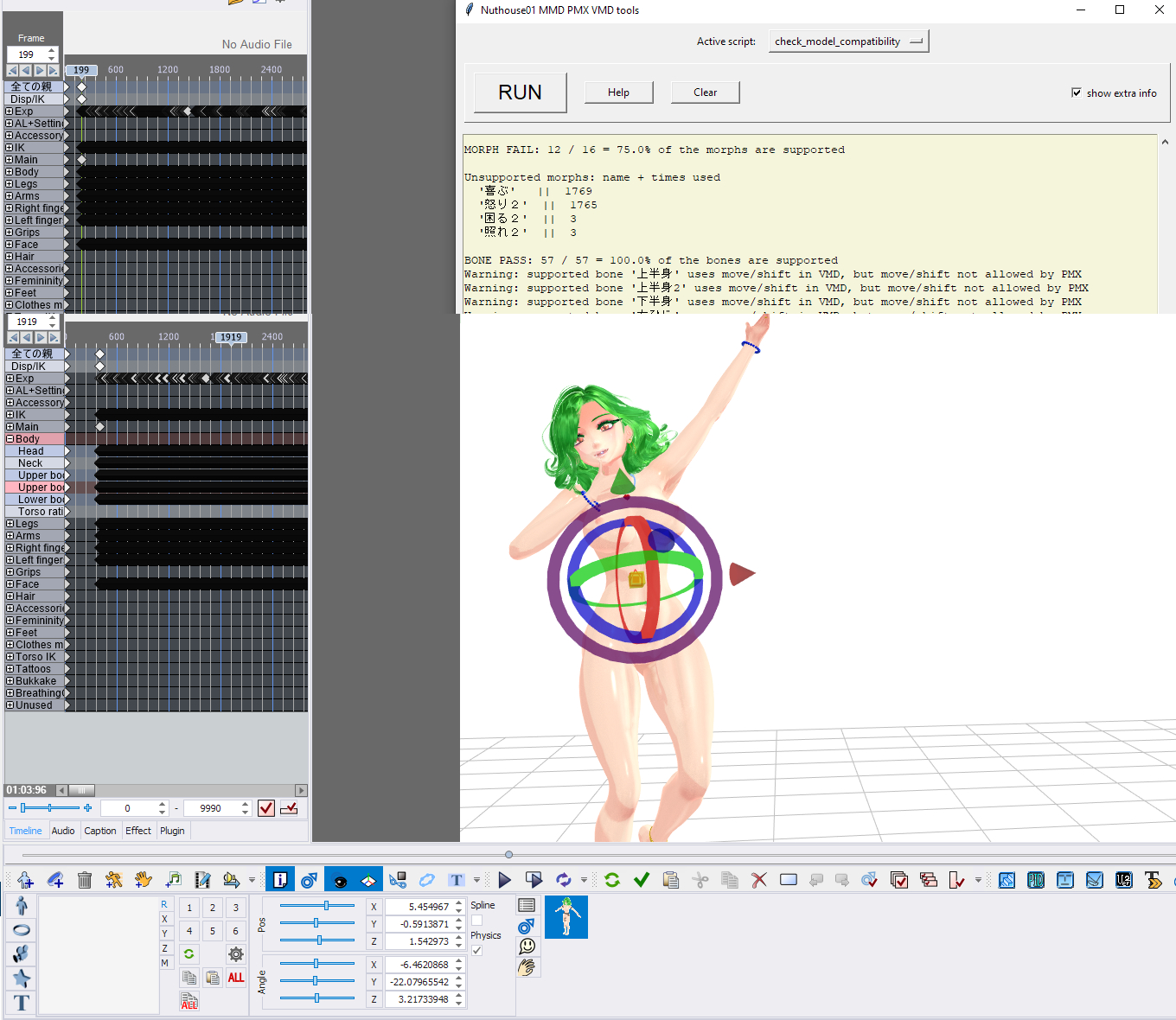Toggle the info display icon
The width and height of the screenshot is (1176, 1020).
click(x=280, y=880)
